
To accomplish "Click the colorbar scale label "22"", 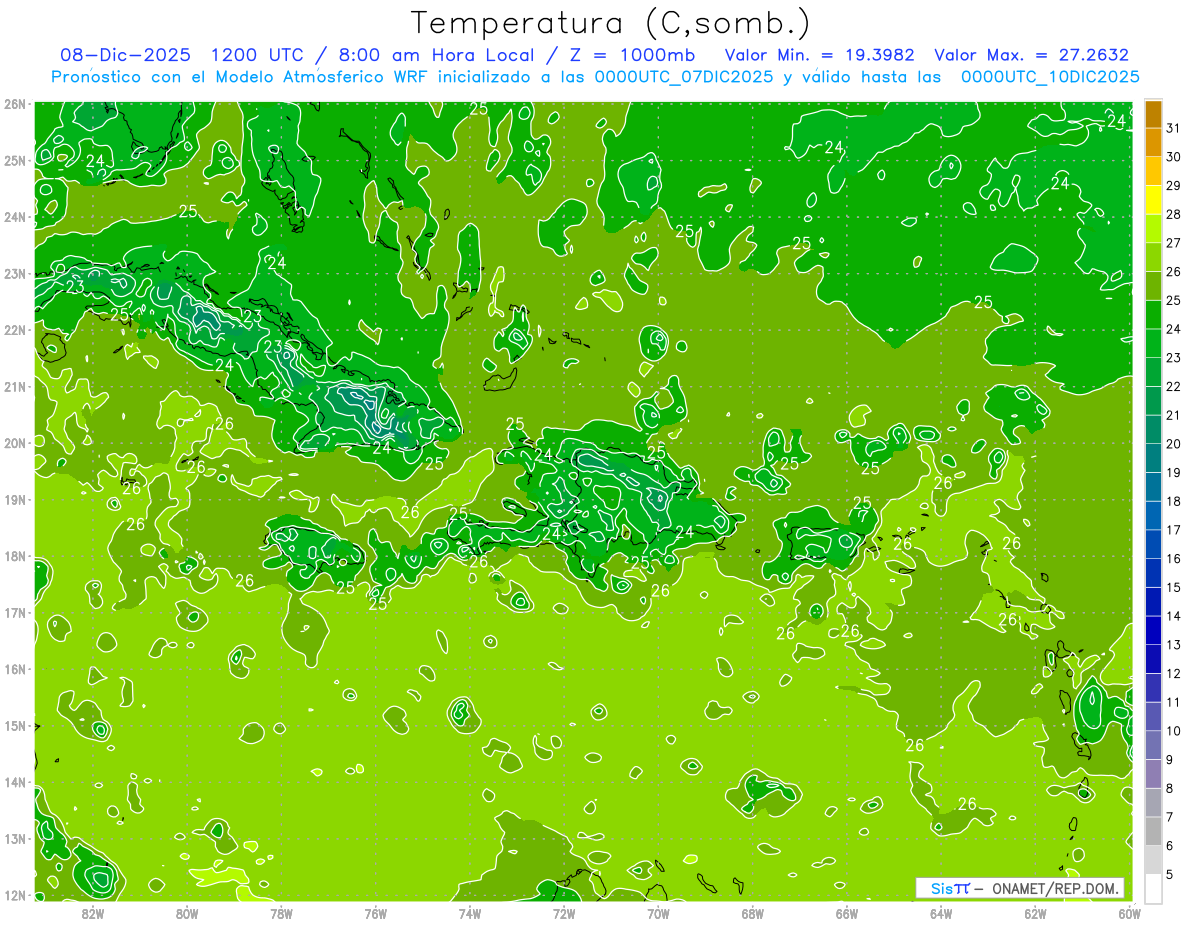I will [1174, 386].
